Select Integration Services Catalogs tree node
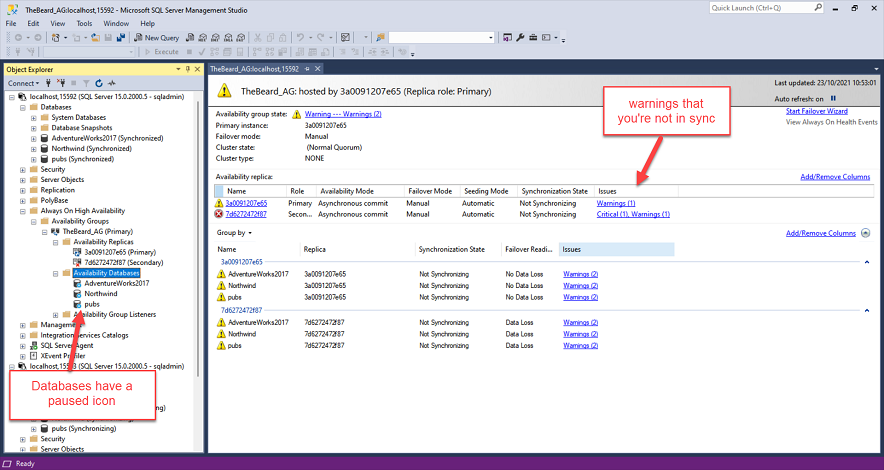Viewport: 884px width, 470px height. (x=84, y=335)
